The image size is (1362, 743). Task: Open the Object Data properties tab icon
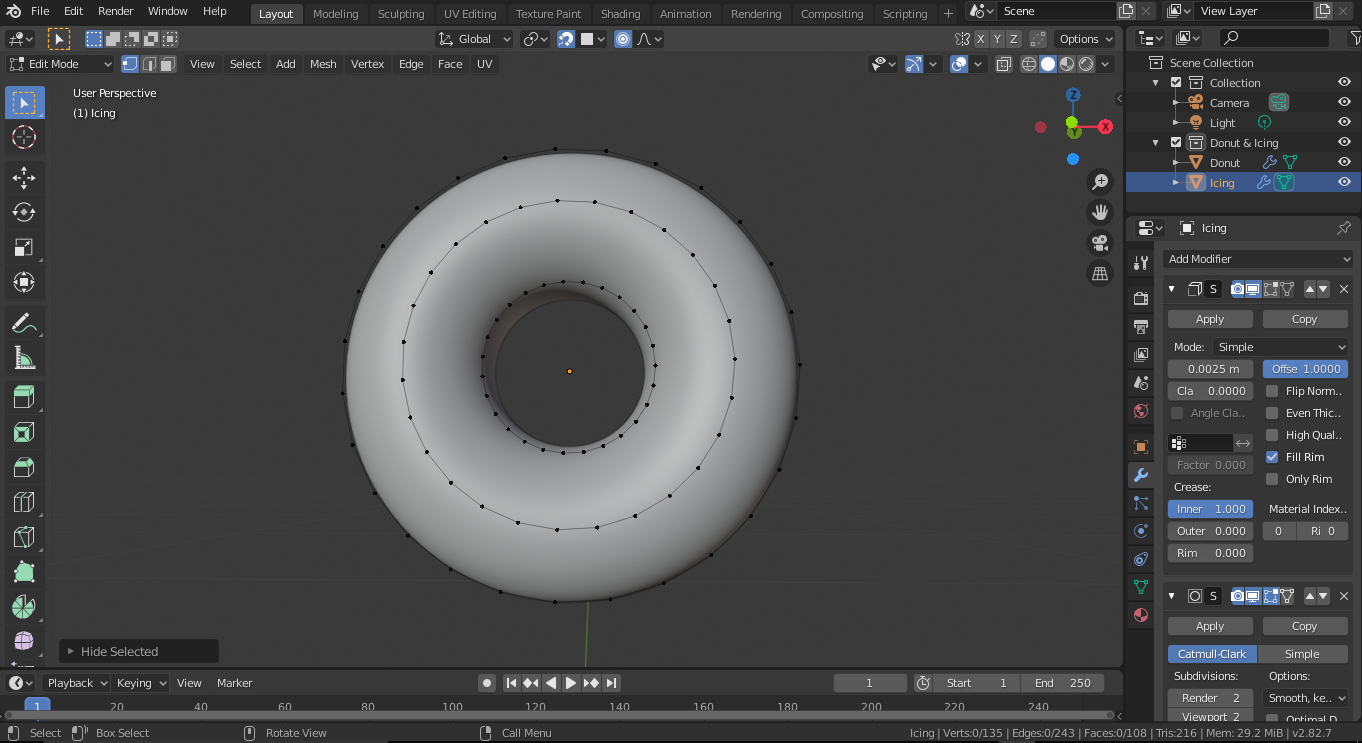pyautogui.click(x=1141, y=586)
